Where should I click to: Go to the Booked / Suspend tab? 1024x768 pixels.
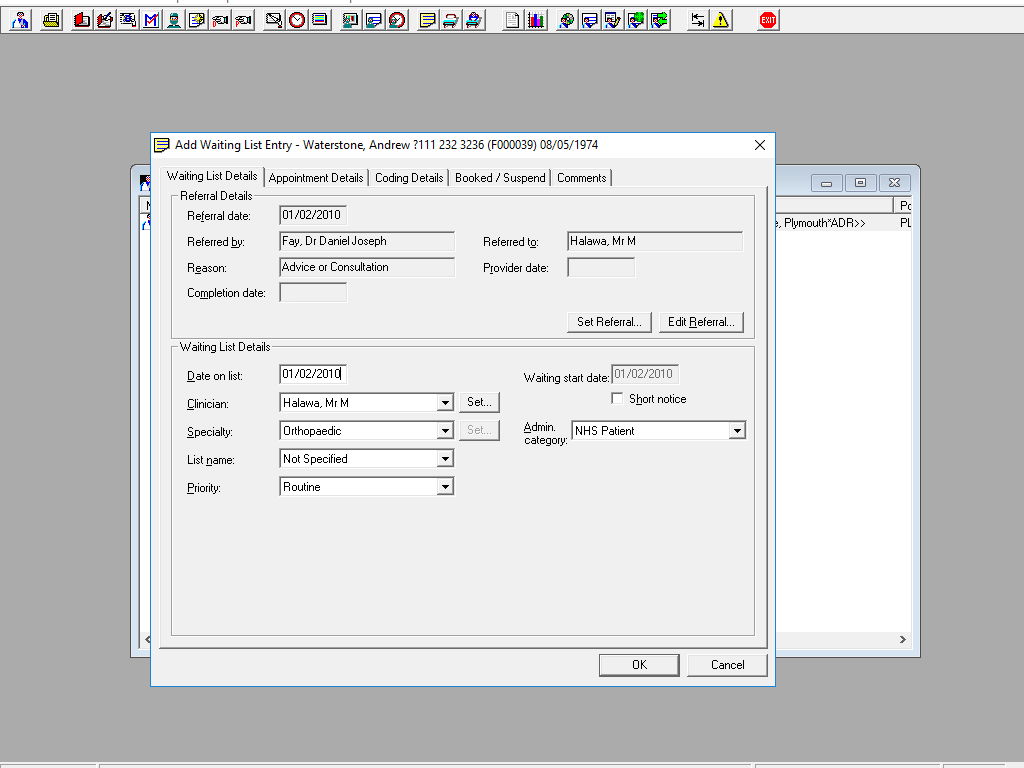pos(500,178)
